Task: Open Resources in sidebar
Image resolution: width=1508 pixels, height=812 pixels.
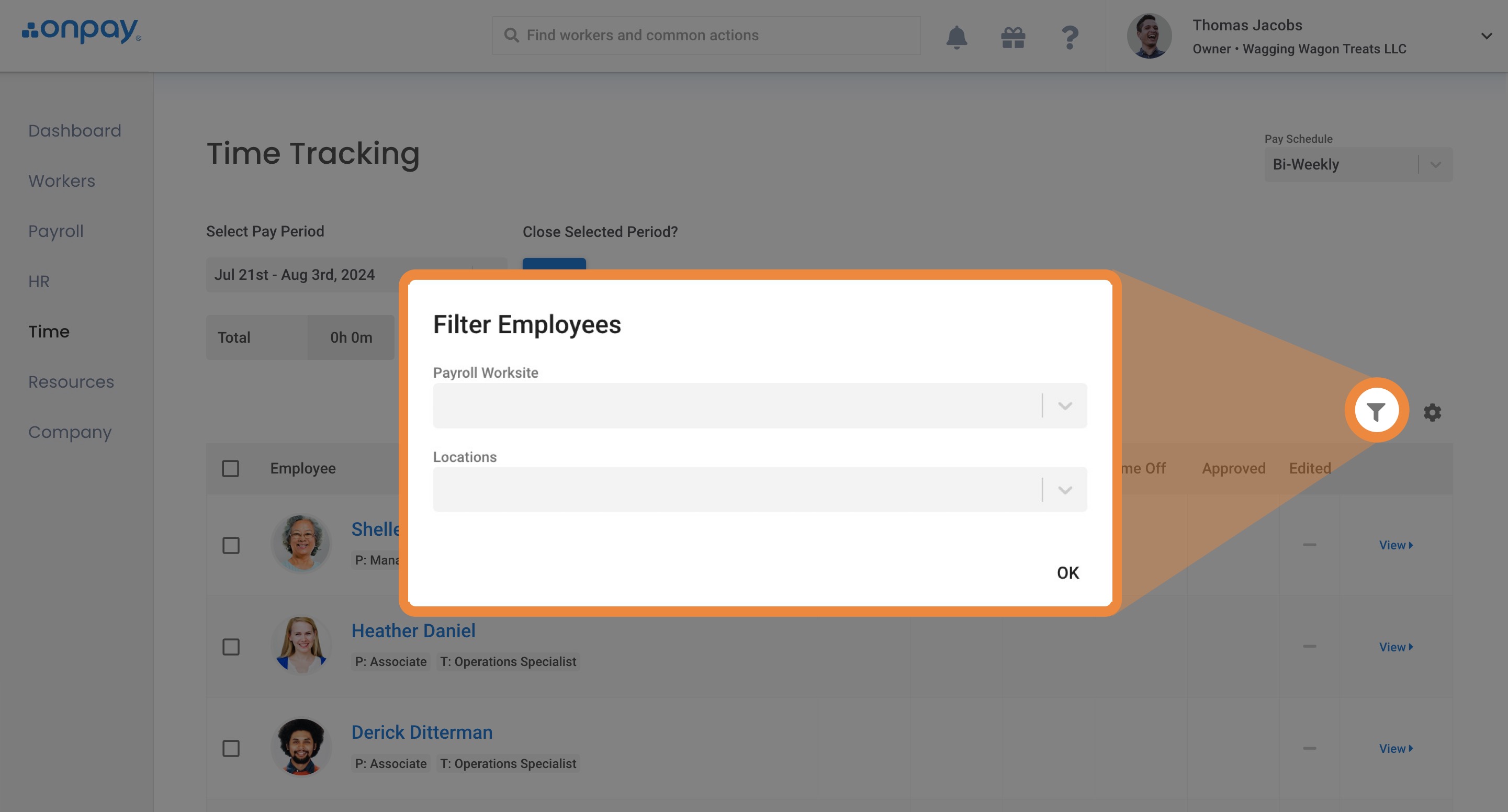Action: (71, 382)
